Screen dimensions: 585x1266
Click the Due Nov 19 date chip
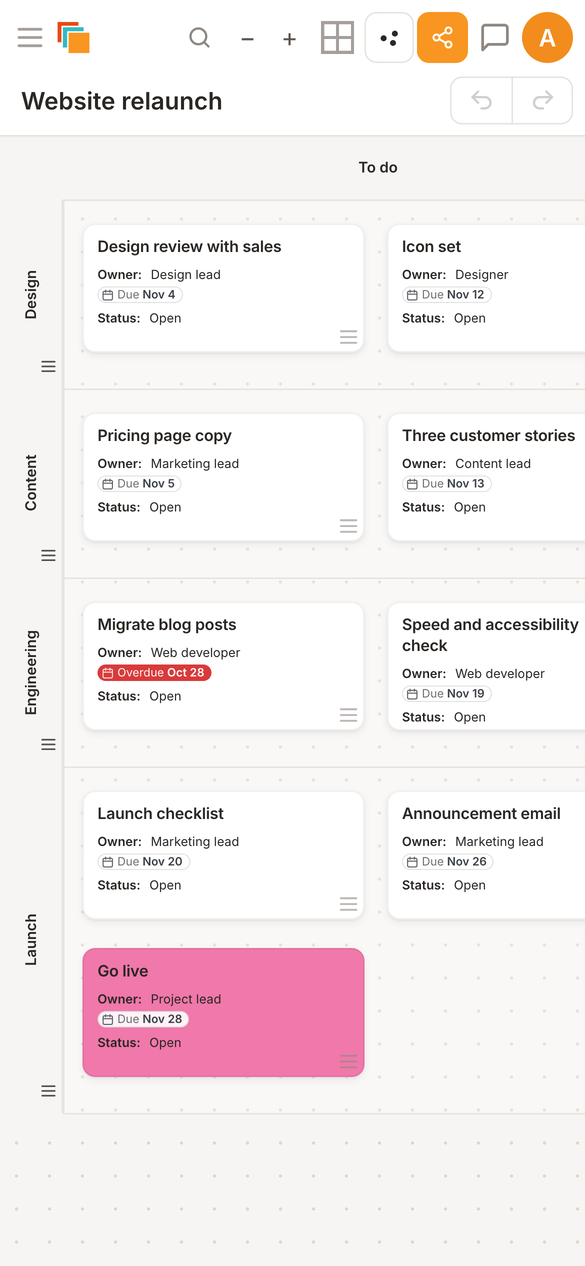(447, 694)
